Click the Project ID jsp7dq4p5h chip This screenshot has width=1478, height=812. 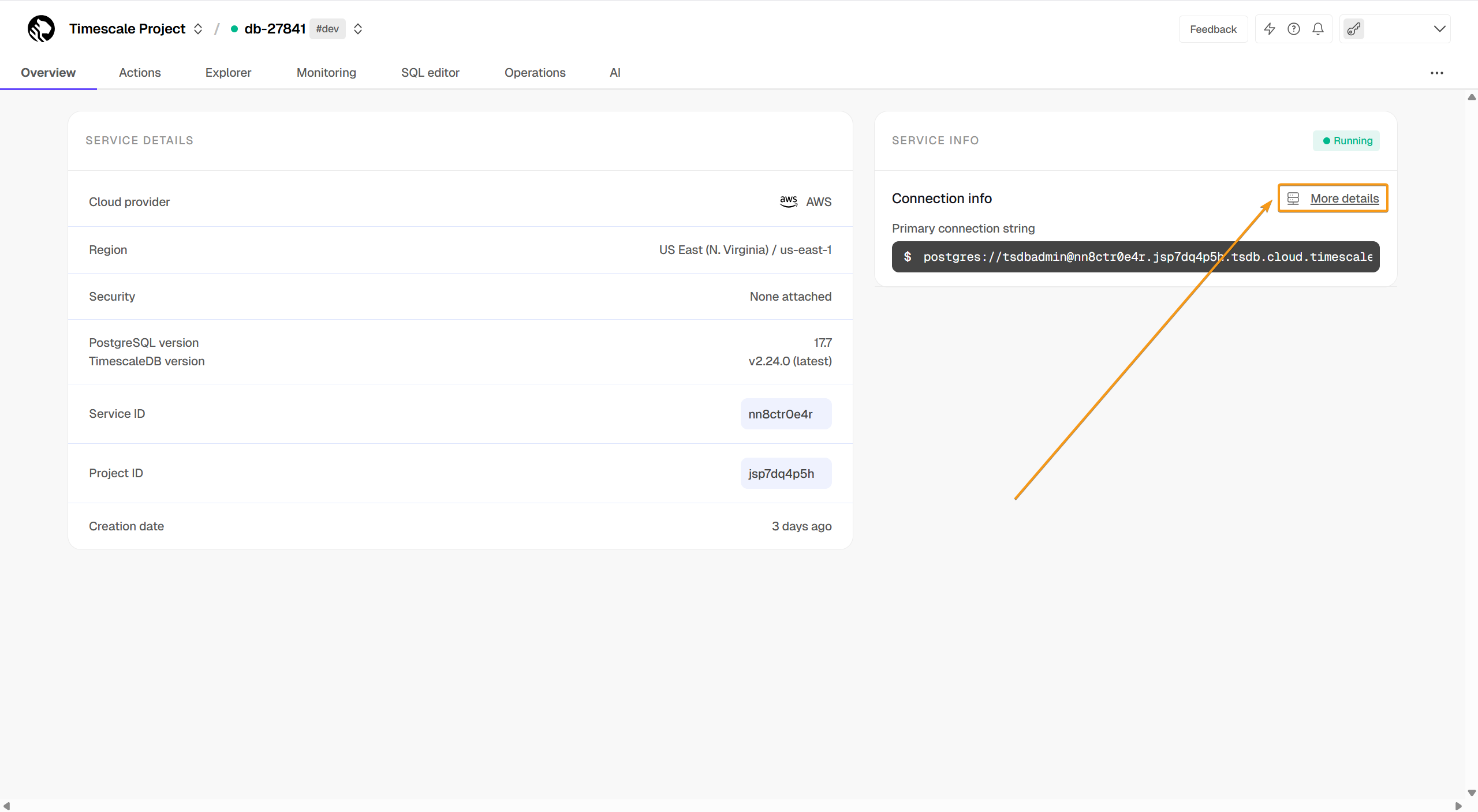pos(786,473)
